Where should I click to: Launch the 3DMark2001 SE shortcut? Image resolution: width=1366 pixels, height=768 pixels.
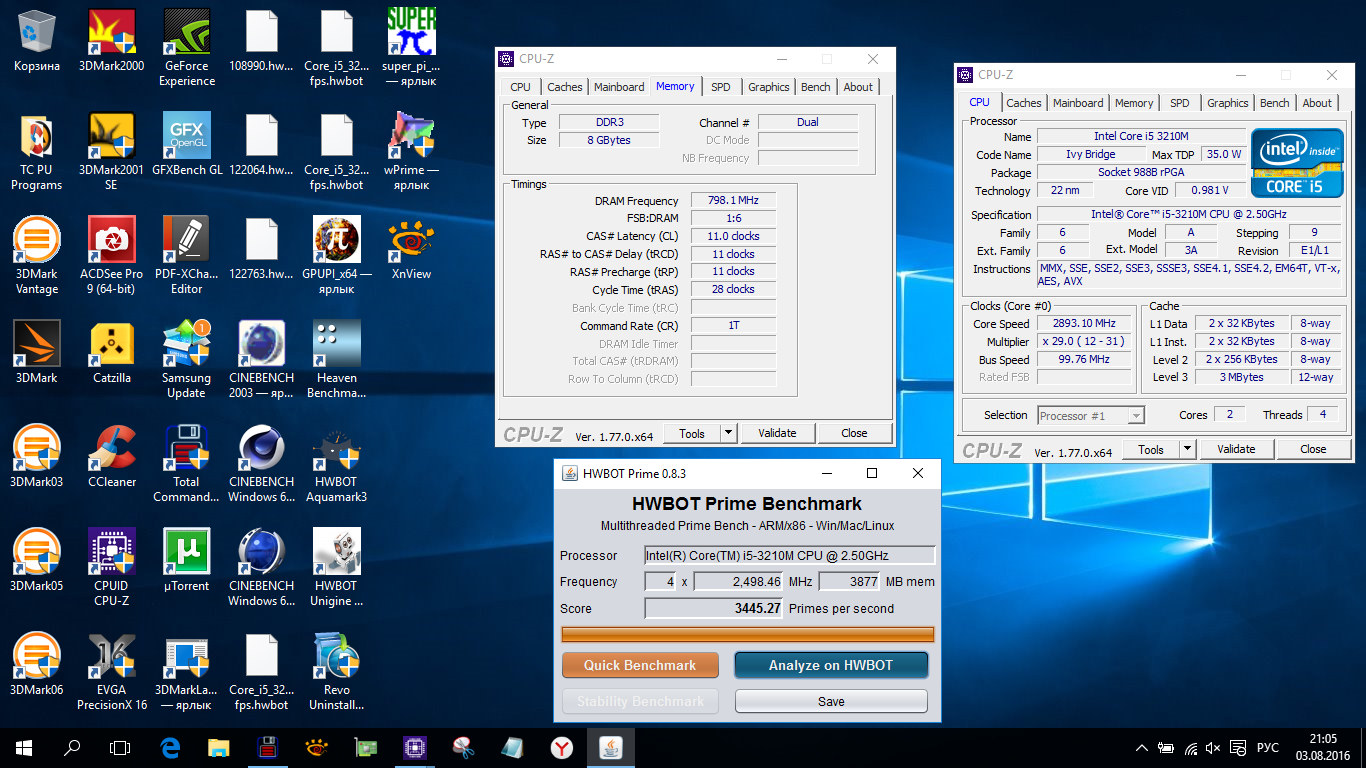point(112,152)
